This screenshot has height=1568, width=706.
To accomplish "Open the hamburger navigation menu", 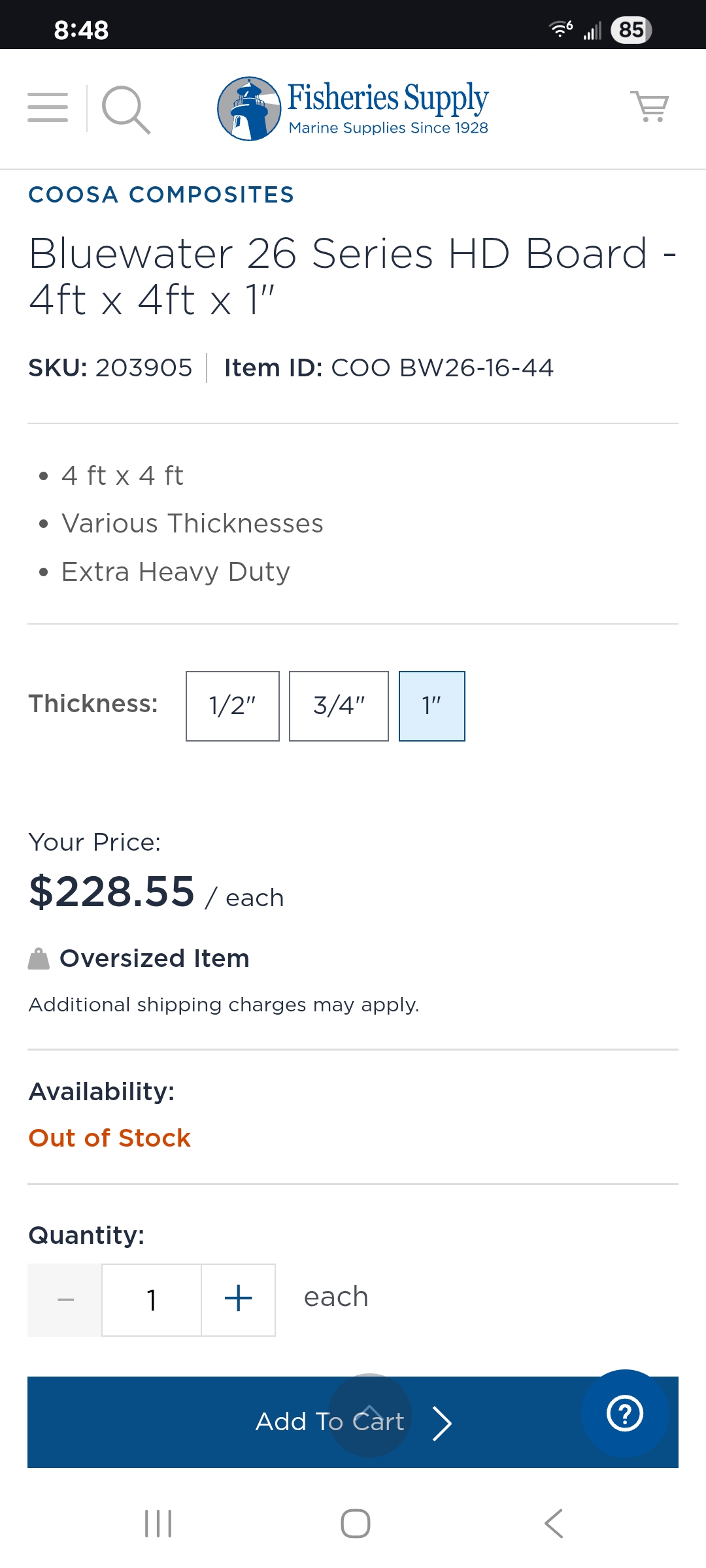I will (48, 108).
